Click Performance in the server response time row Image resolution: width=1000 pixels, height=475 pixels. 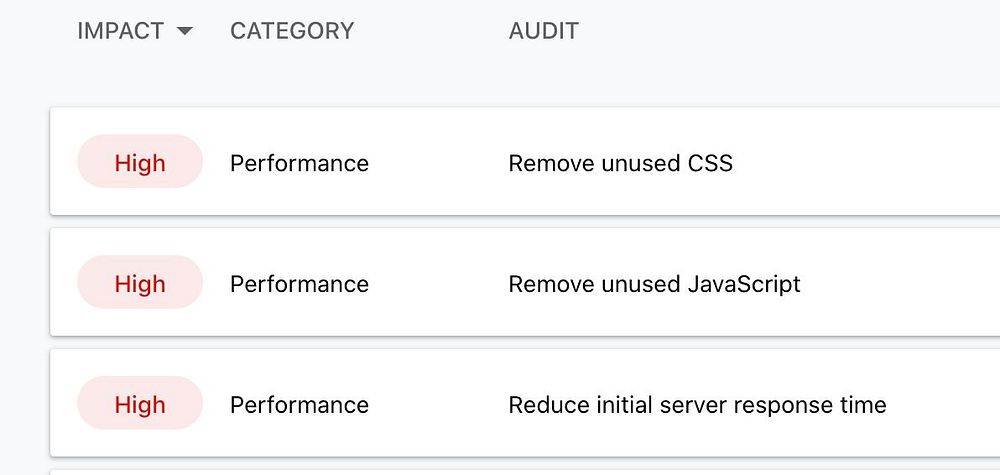coord(299,405)
